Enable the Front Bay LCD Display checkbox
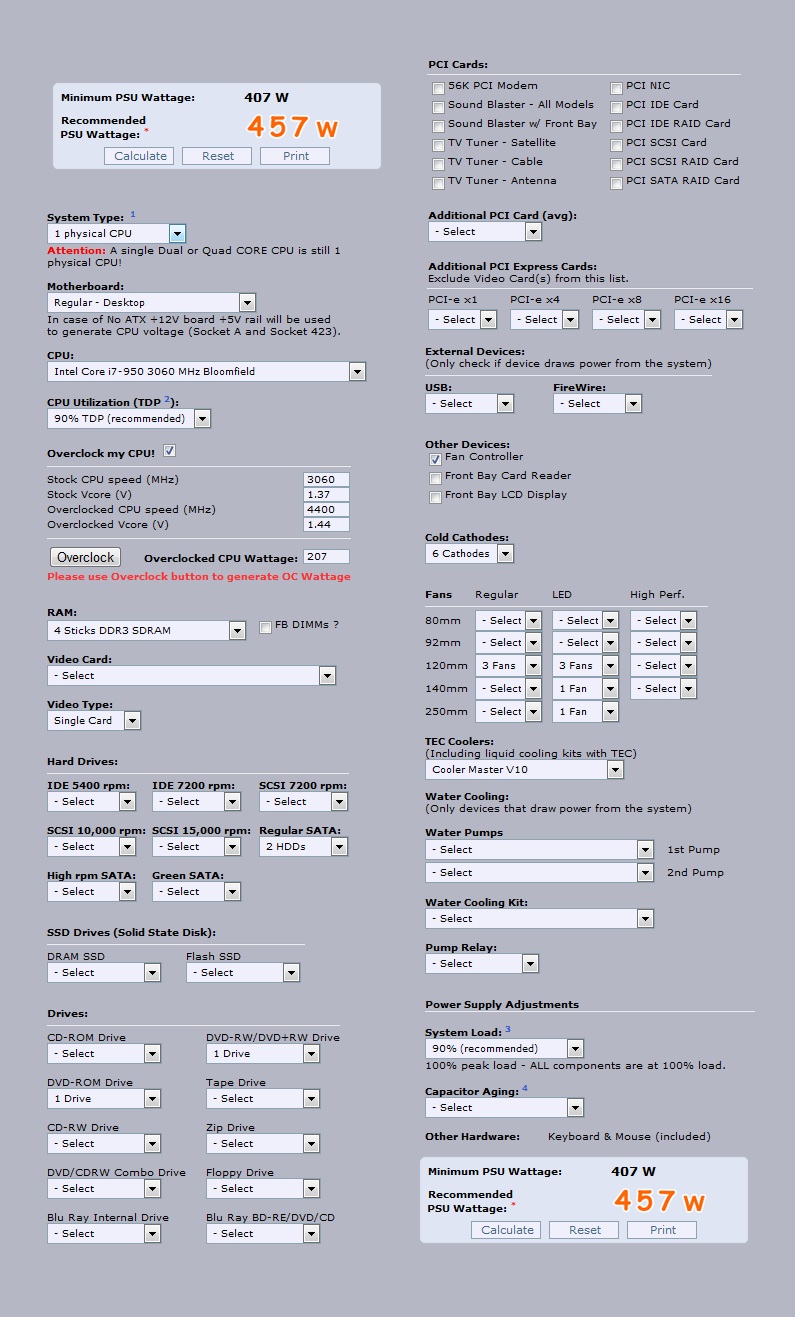This screenshot has height=1317, width=795. (435, 496)
